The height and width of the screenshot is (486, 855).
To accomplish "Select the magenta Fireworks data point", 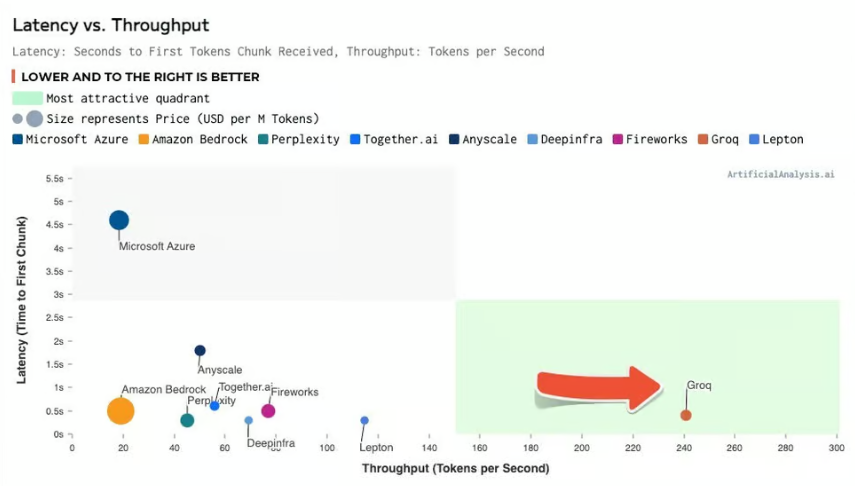I will coord(268,411).
